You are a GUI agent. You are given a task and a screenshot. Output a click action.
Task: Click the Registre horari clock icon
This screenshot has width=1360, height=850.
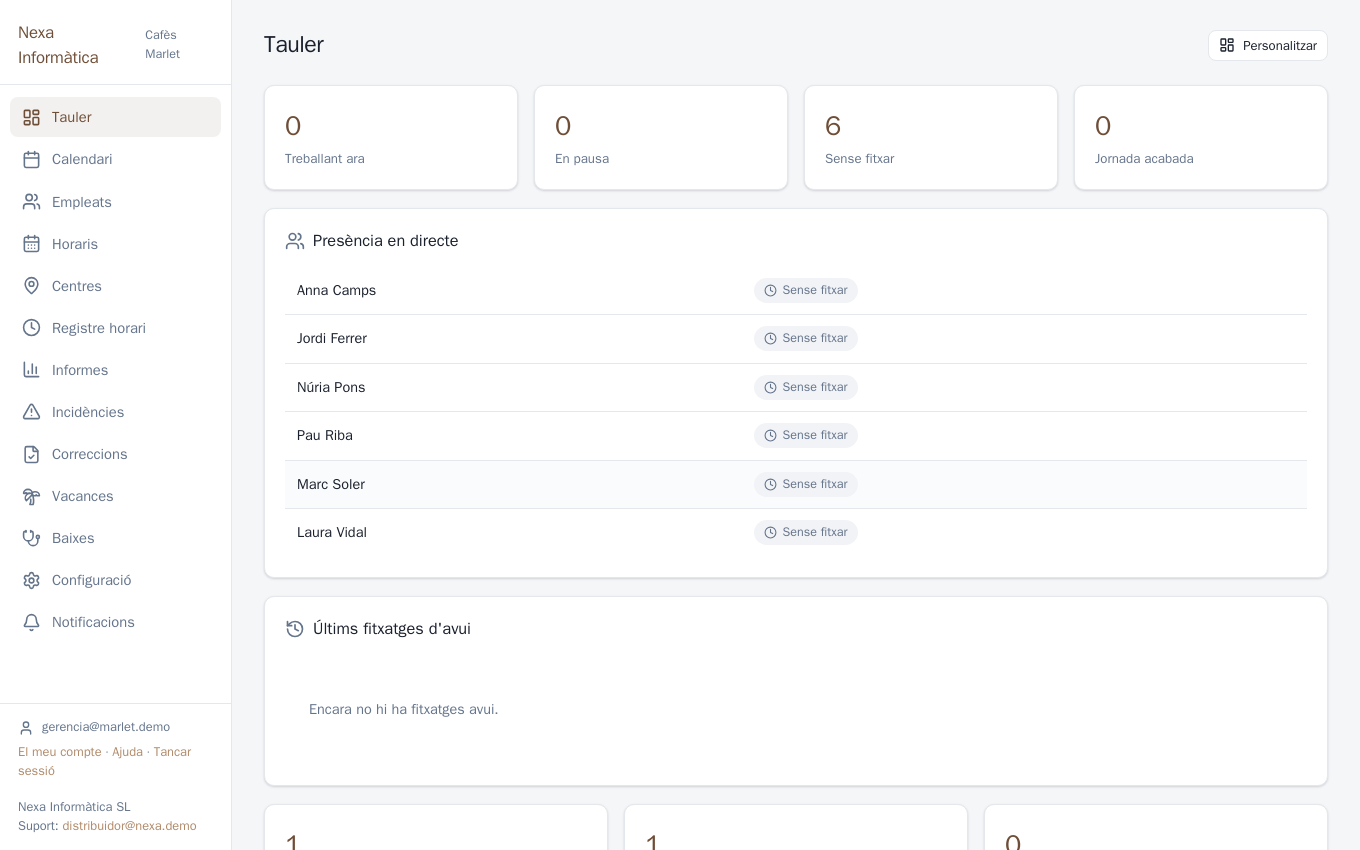(32, 328)
